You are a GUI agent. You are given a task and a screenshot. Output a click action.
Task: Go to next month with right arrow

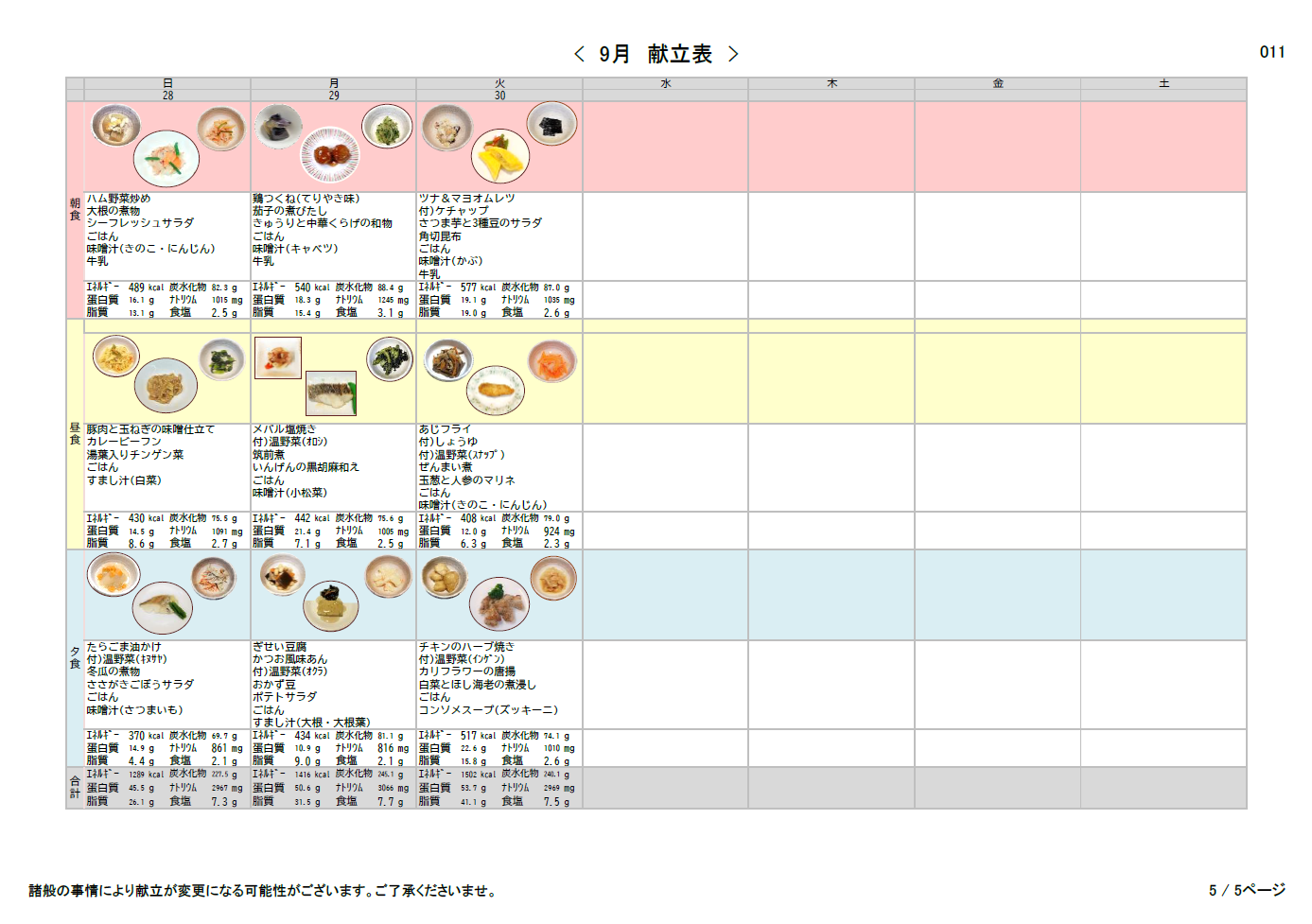(x=733, y=54)
